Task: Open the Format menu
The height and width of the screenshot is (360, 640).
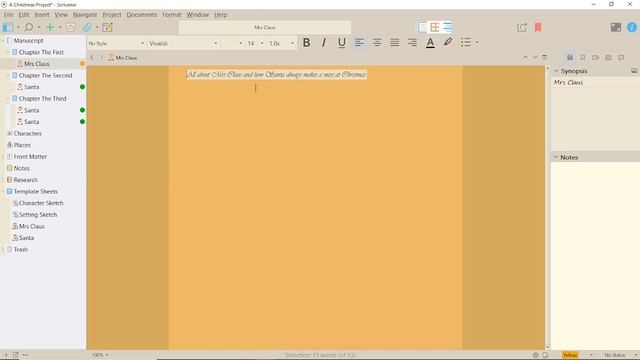Action: 171,15
